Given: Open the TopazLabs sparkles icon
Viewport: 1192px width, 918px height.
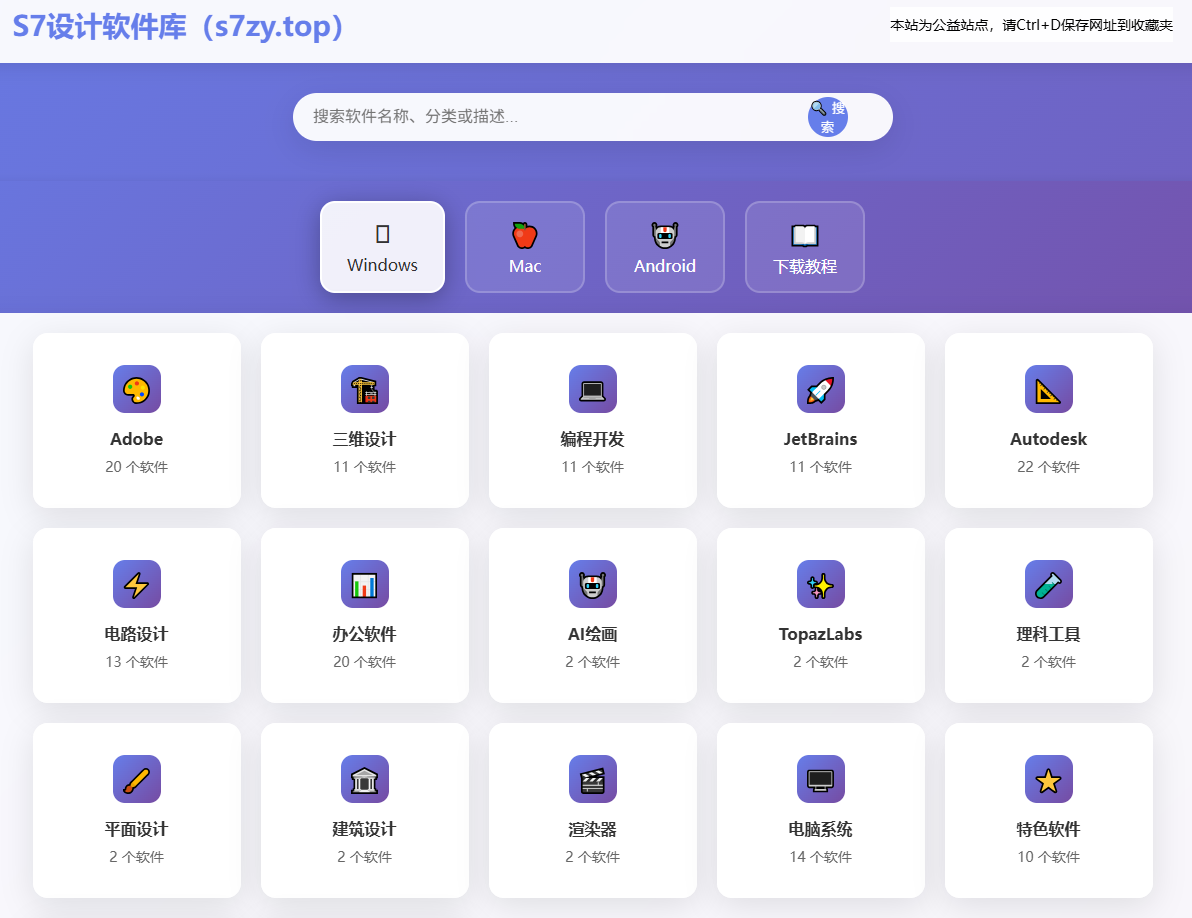Looking at the screenshot, I should [x=821, y=584].
